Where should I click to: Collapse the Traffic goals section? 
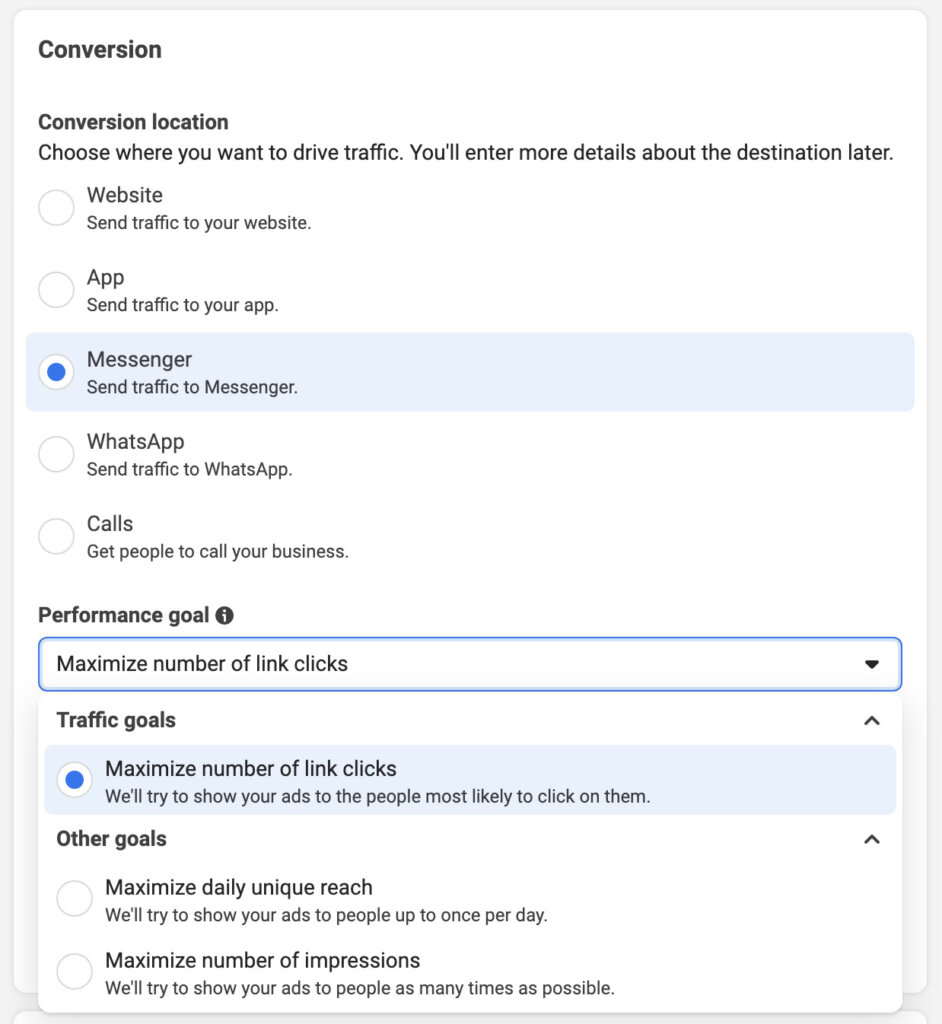871,720
